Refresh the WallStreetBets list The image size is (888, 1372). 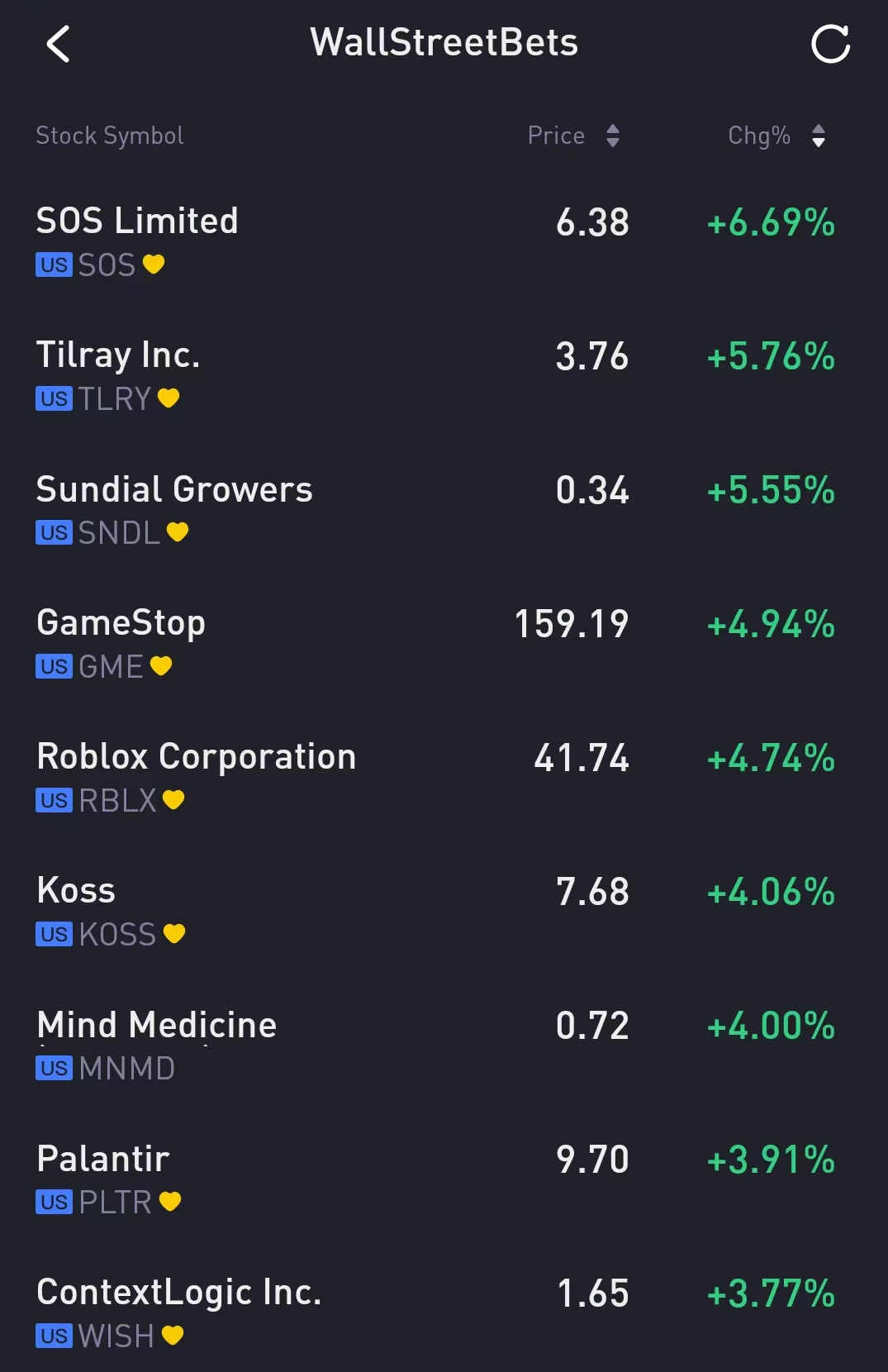click(830, 44)
